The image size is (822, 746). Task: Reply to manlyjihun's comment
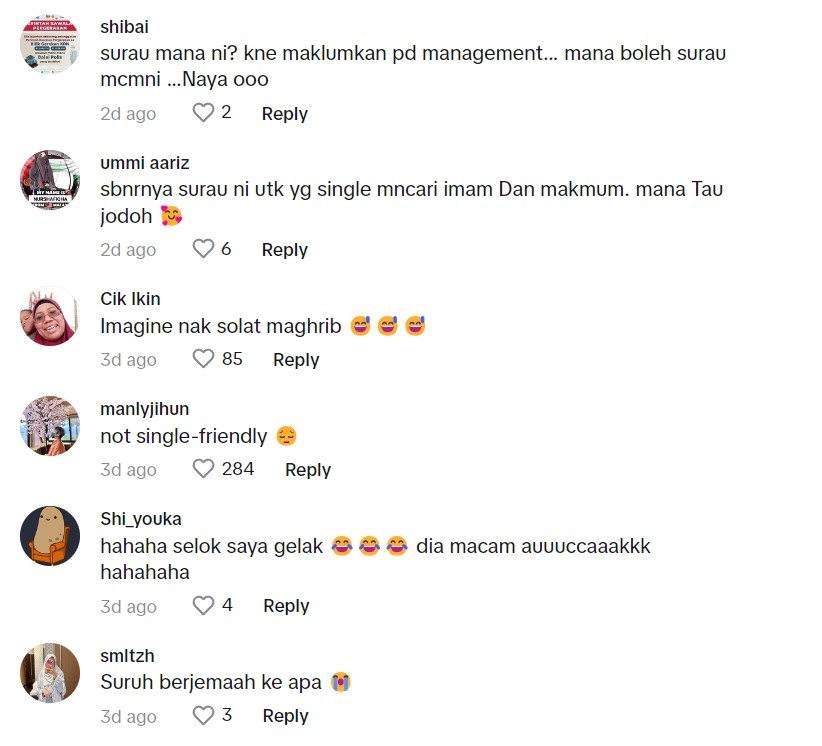point(308,470)
